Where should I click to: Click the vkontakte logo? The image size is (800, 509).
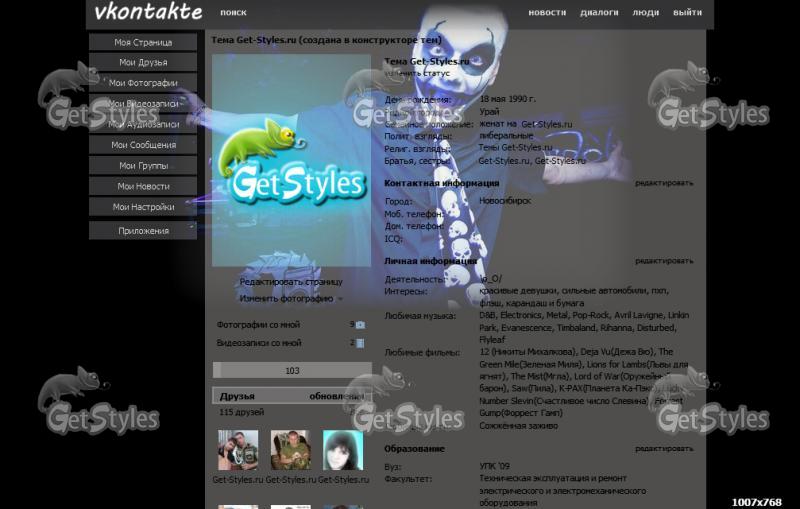[148, 13]
